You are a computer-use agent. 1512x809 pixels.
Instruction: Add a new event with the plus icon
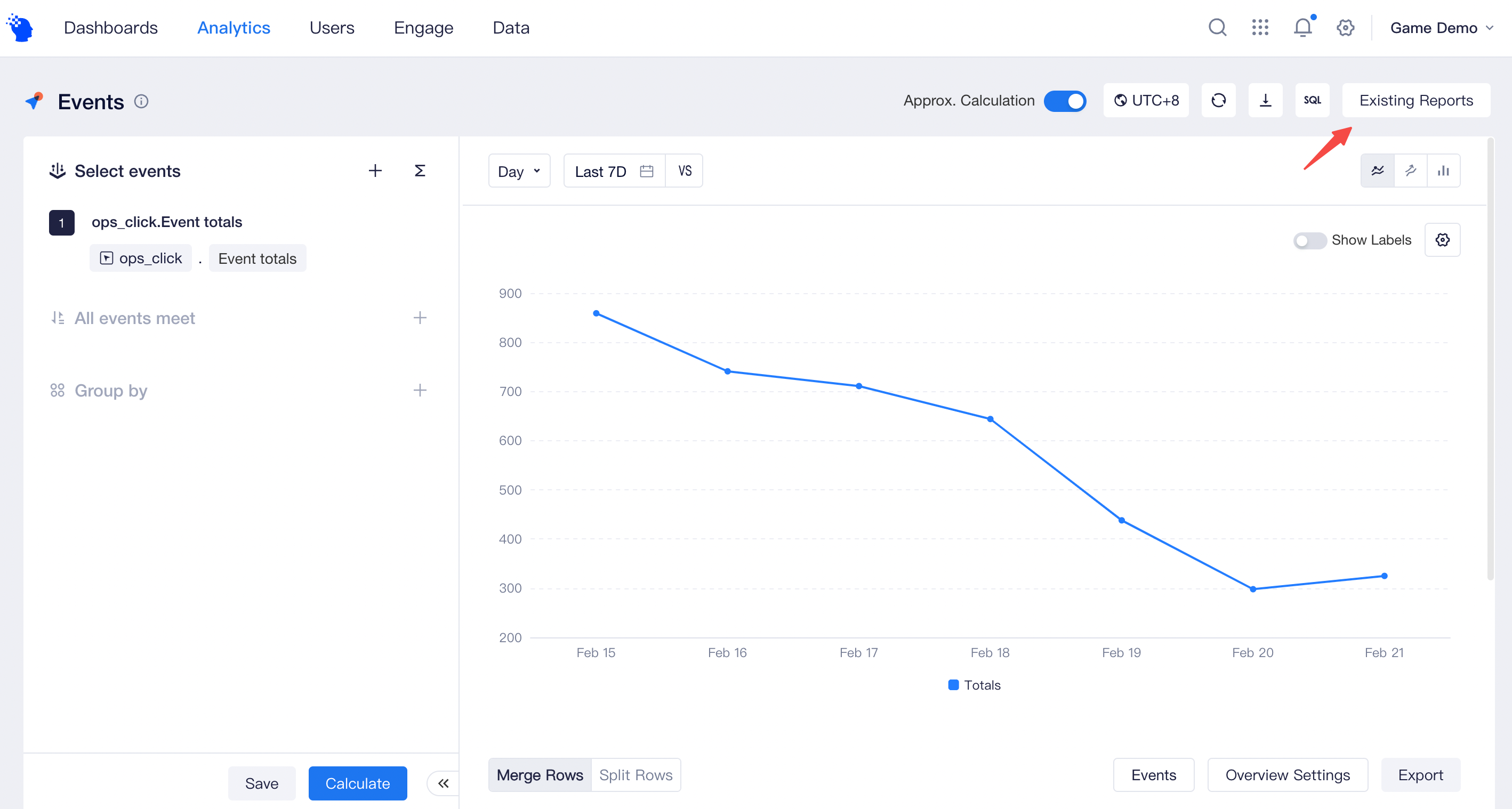[375, 170]
